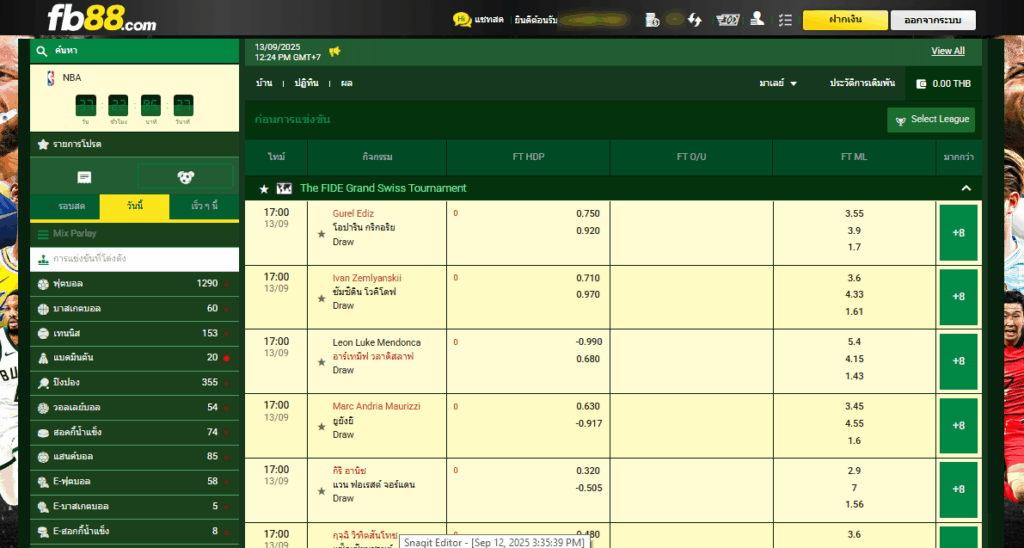Click the search magnifier icon
Image resolution: width=1024 pixels, height=548 pixels.
click(42, 51)
